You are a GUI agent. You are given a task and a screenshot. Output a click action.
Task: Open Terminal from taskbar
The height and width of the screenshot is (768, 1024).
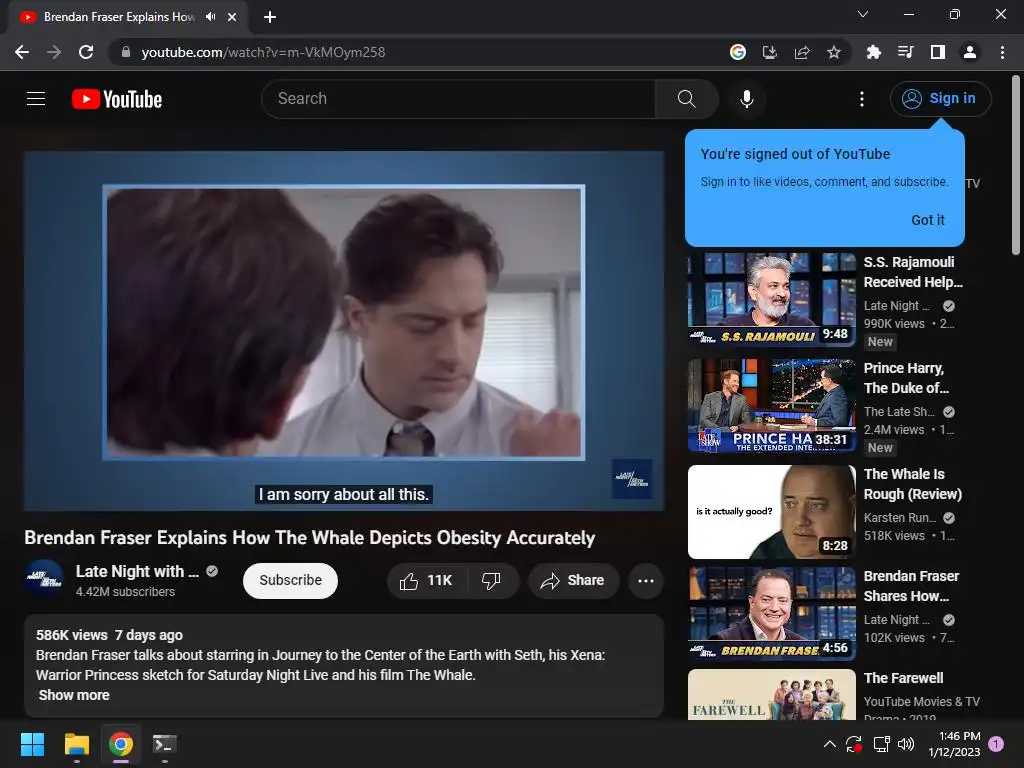click(165, 744)
